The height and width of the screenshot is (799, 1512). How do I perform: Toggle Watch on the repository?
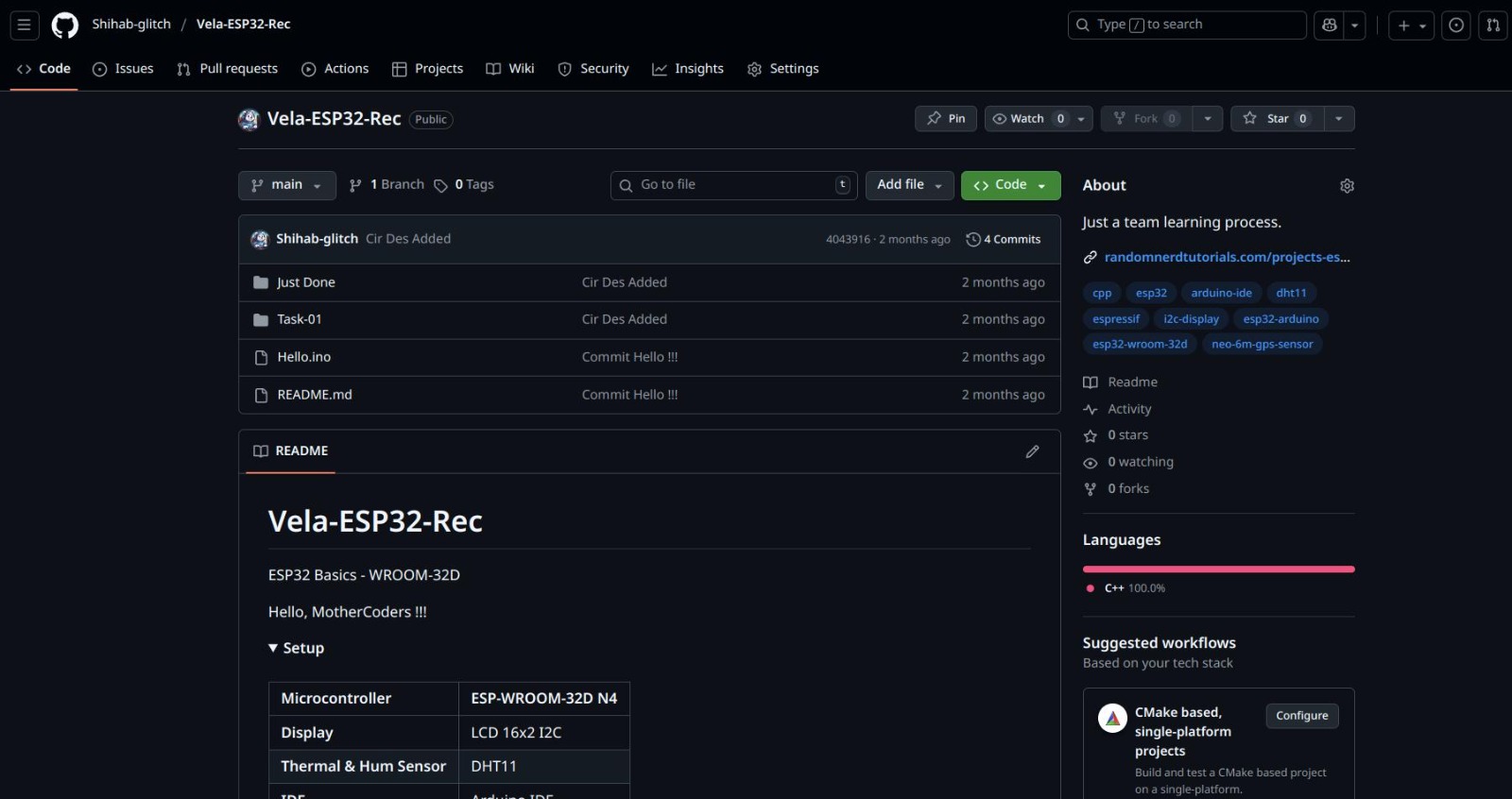click(x=1027, y=119)
